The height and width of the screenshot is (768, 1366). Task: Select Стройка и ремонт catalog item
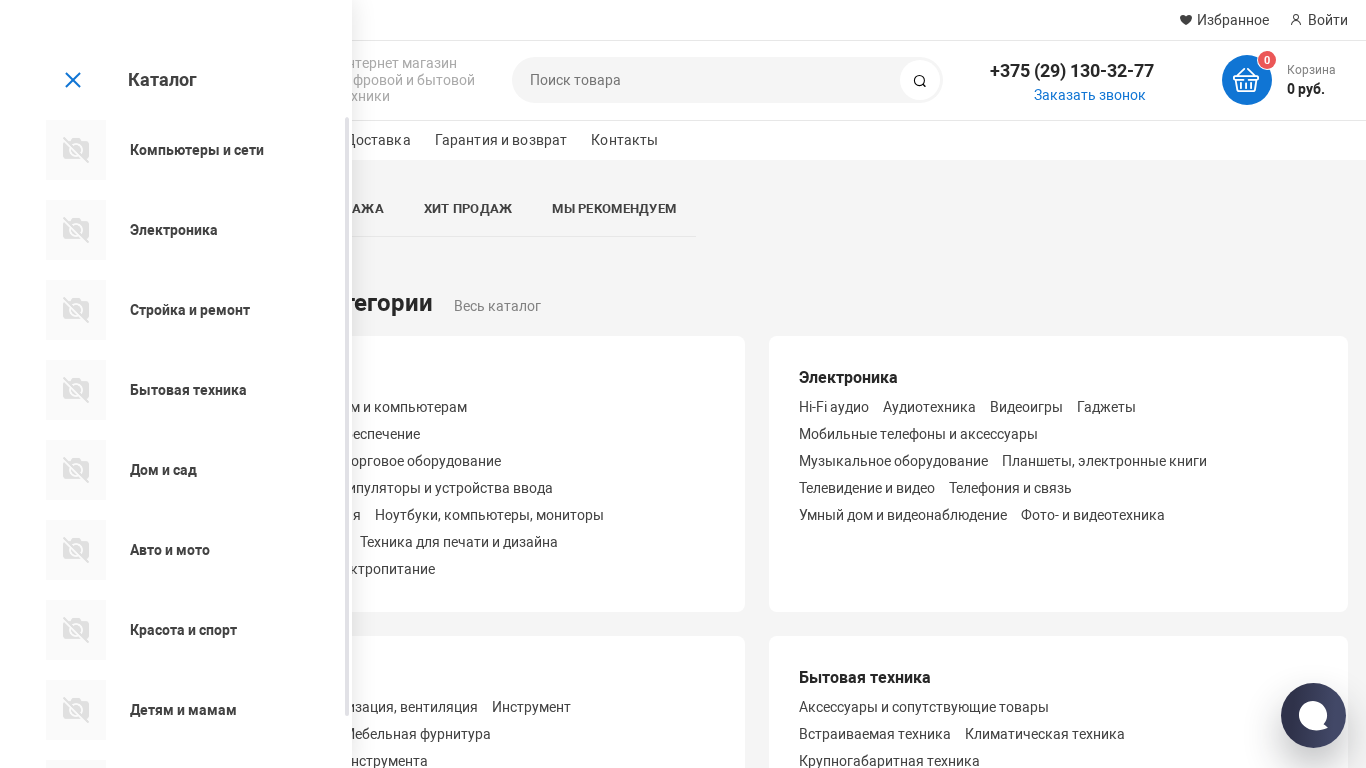click(x=190, y=310)
